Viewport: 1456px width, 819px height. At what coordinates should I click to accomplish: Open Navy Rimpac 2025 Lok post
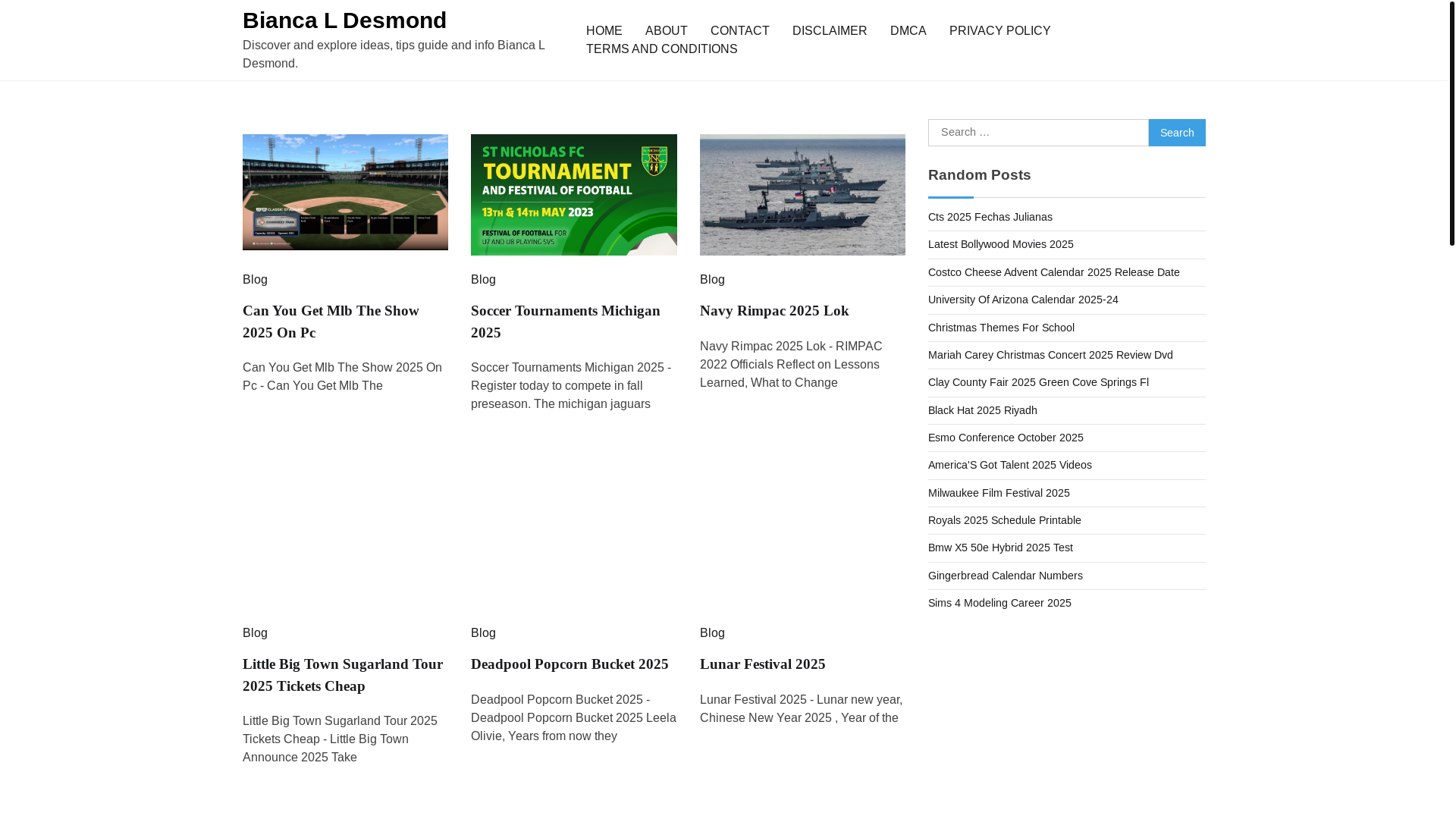[774, 311]
